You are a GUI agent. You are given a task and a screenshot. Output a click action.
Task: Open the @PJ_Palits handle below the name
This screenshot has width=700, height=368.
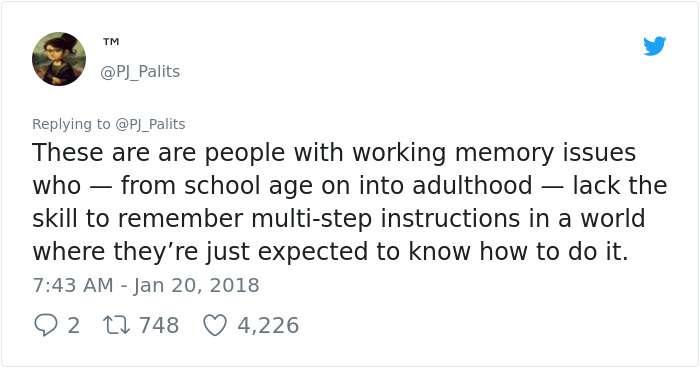[140, 71]
